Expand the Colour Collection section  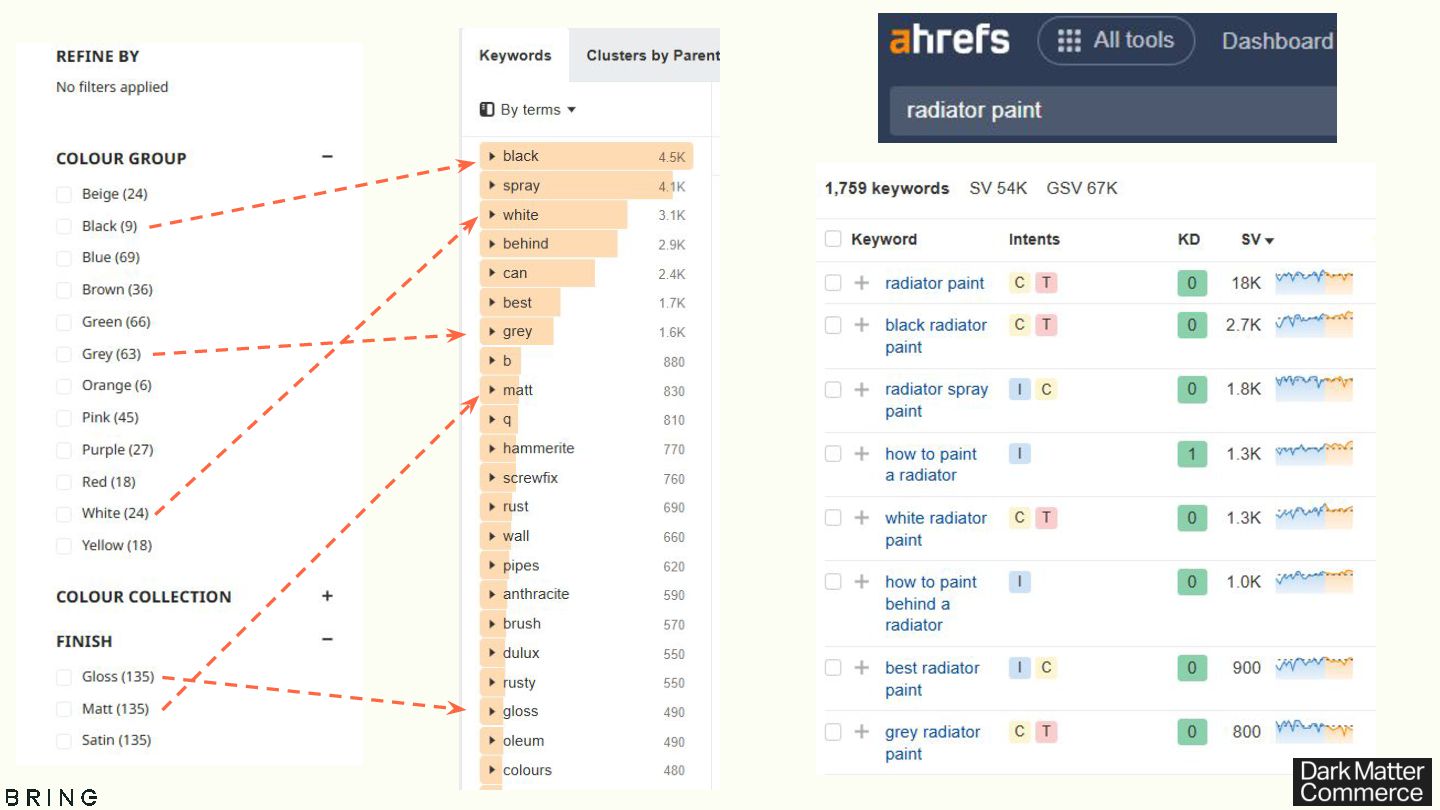[x=327, y=596]
